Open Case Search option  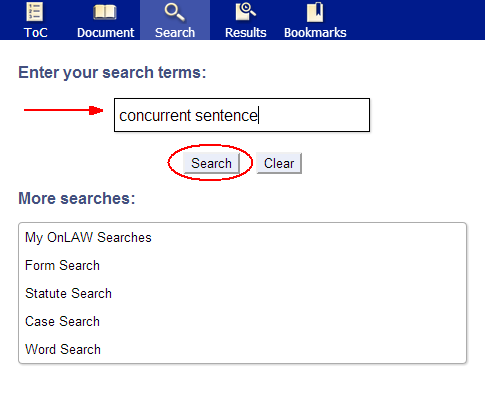point(62,322)
